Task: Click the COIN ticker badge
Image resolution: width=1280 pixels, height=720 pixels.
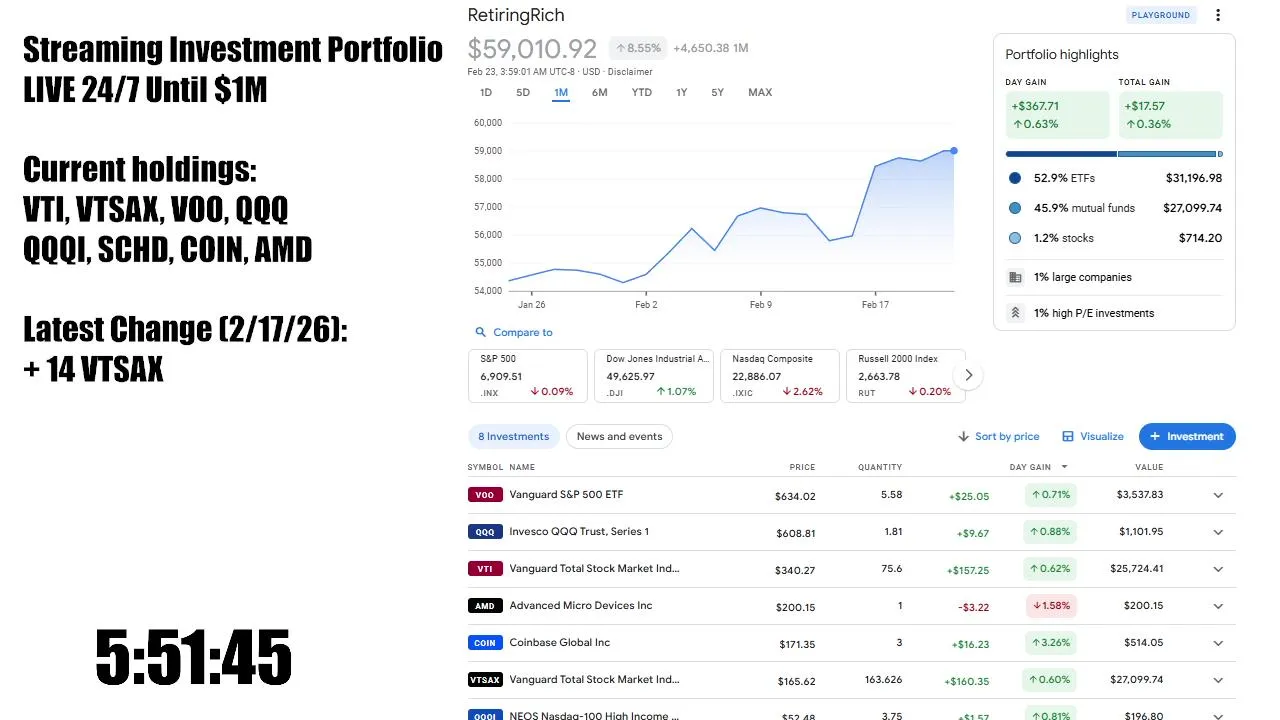Action: pos(485,643)
